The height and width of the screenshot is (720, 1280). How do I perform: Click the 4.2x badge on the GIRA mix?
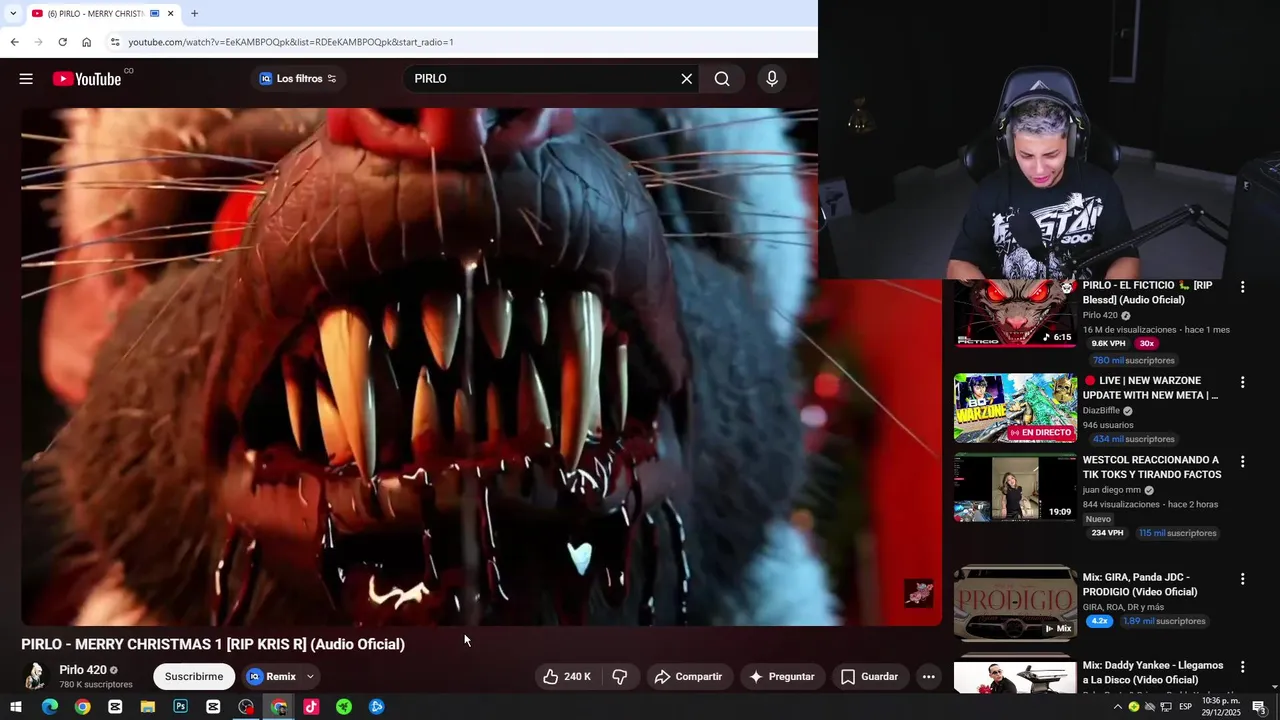[x=1100, y=621]
